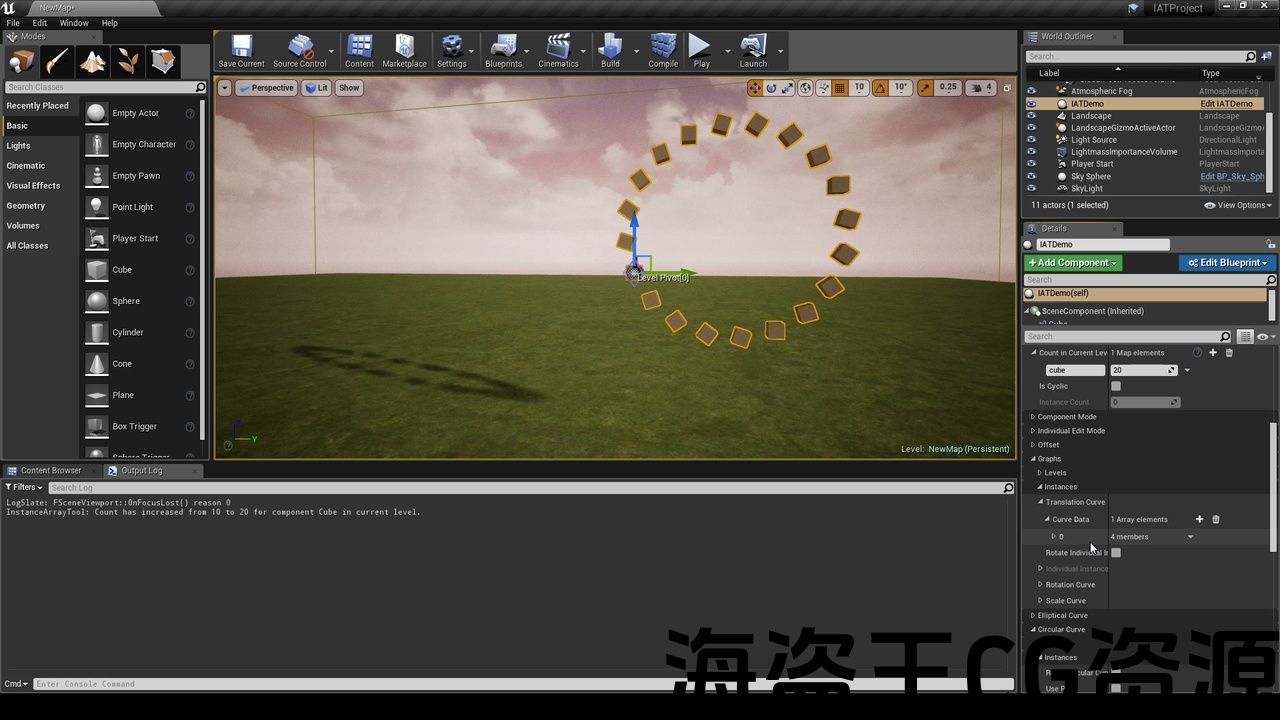
Task: Click the Add Component button
Action: (x=1073, y=263)
